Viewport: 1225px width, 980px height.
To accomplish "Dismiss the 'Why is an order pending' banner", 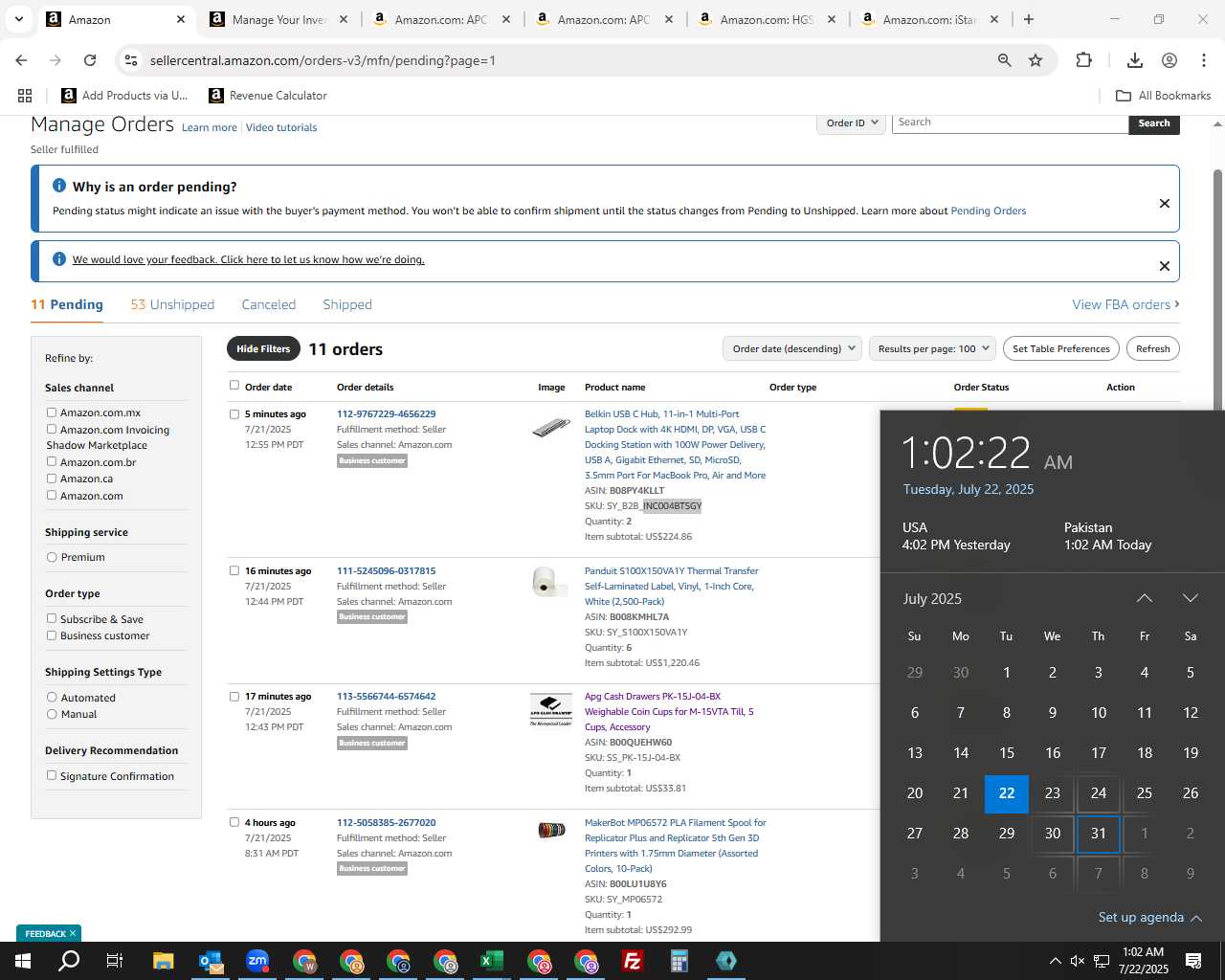I will (1165, 203).
